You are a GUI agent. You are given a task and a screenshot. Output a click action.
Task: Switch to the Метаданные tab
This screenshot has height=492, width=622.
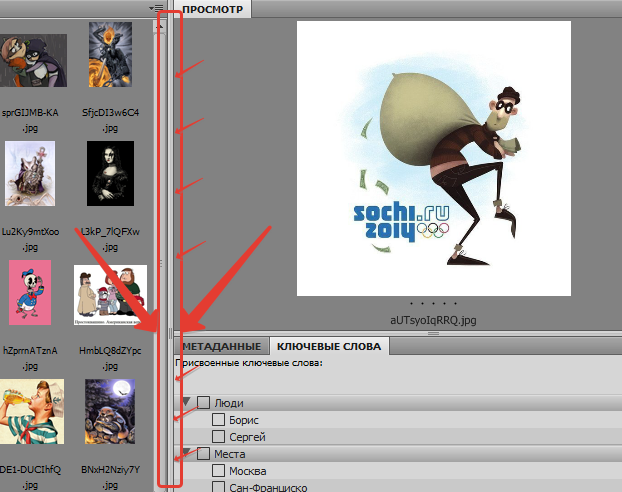point(221,346)
